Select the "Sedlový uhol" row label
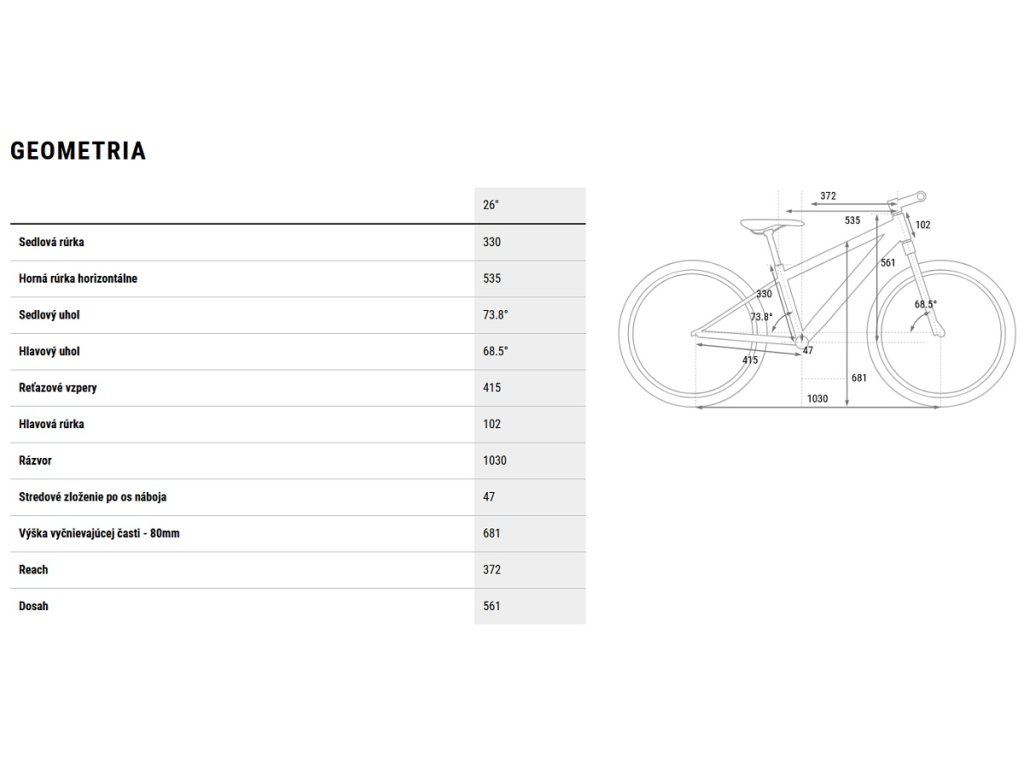The image size is (1024, 768). point(50,315)
